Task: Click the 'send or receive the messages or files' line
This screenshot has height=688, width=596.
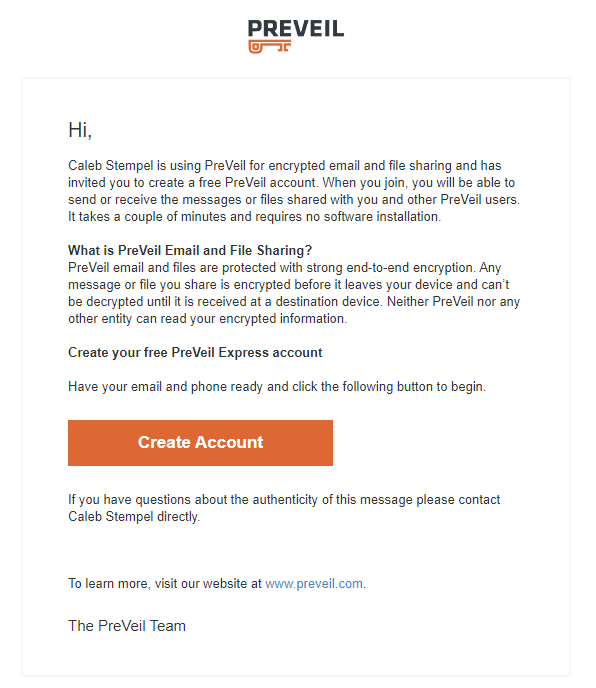Action: (x=294, y=200)
